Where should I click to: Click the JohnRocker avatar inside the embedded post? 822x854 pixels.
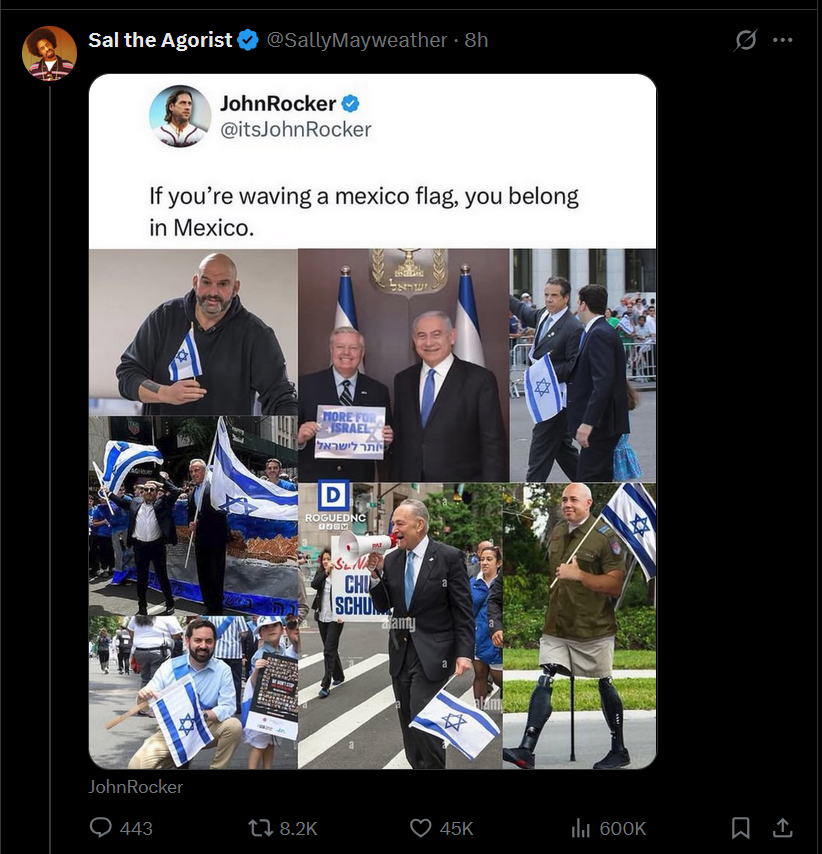click(x=180, y=116)
